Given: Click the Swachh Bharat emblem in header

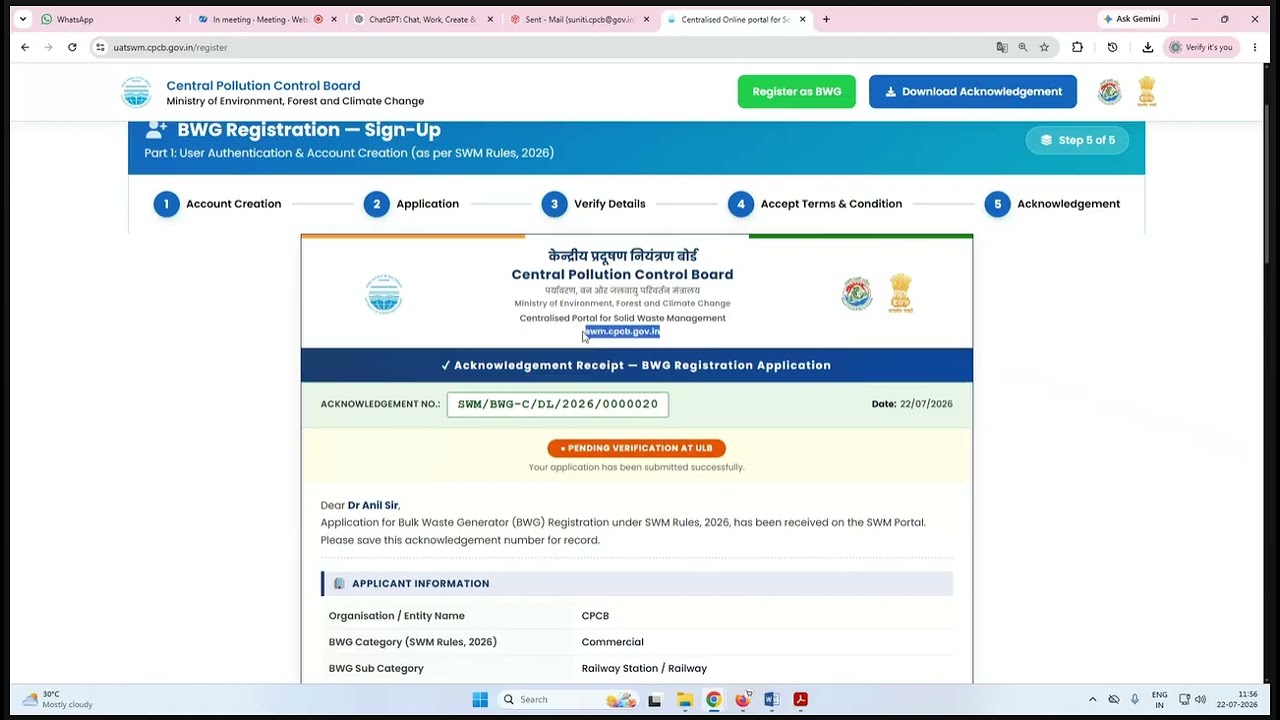Looking at the screenshot, I should [1110, 92].
